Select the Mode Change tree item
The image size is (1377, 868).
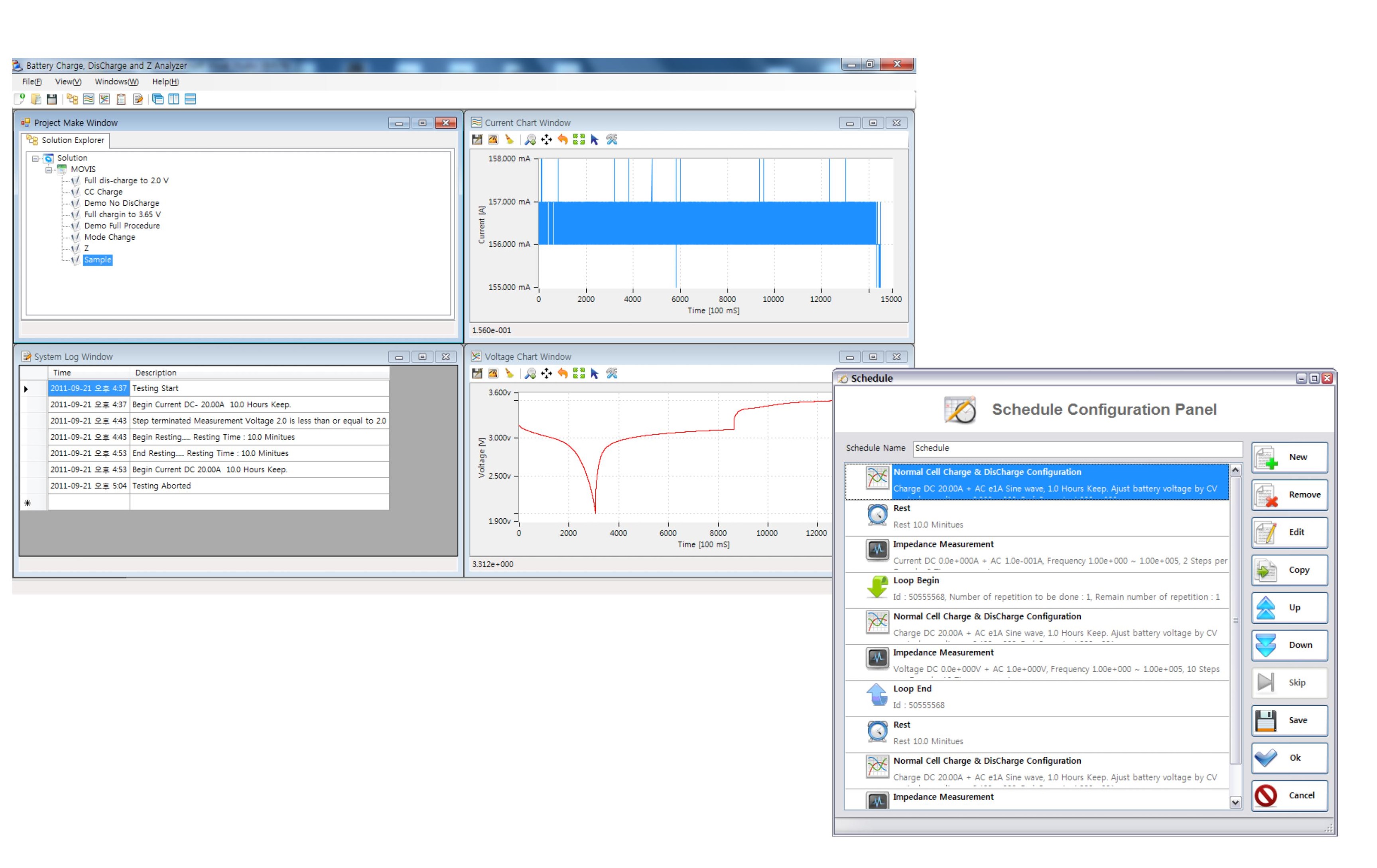(x=109, y=237)
